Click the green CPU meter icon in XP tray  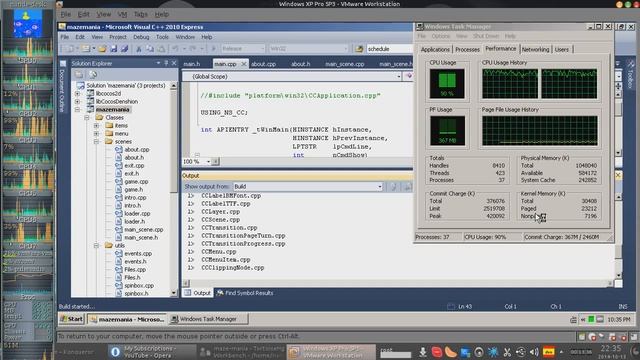tap(591, 319)
